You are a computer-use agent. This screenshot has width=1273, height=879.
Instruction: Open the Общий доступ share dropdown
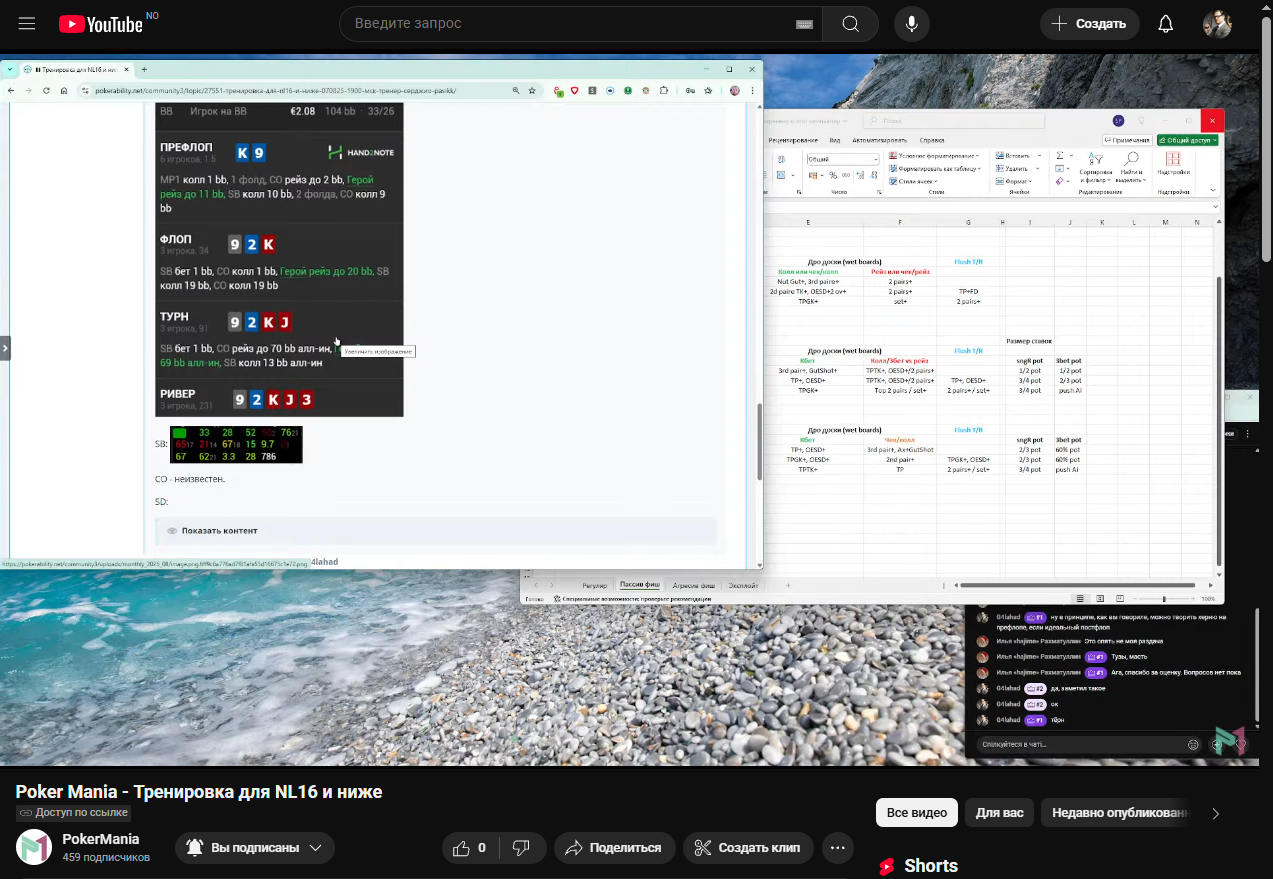(x=1188, y=140)
